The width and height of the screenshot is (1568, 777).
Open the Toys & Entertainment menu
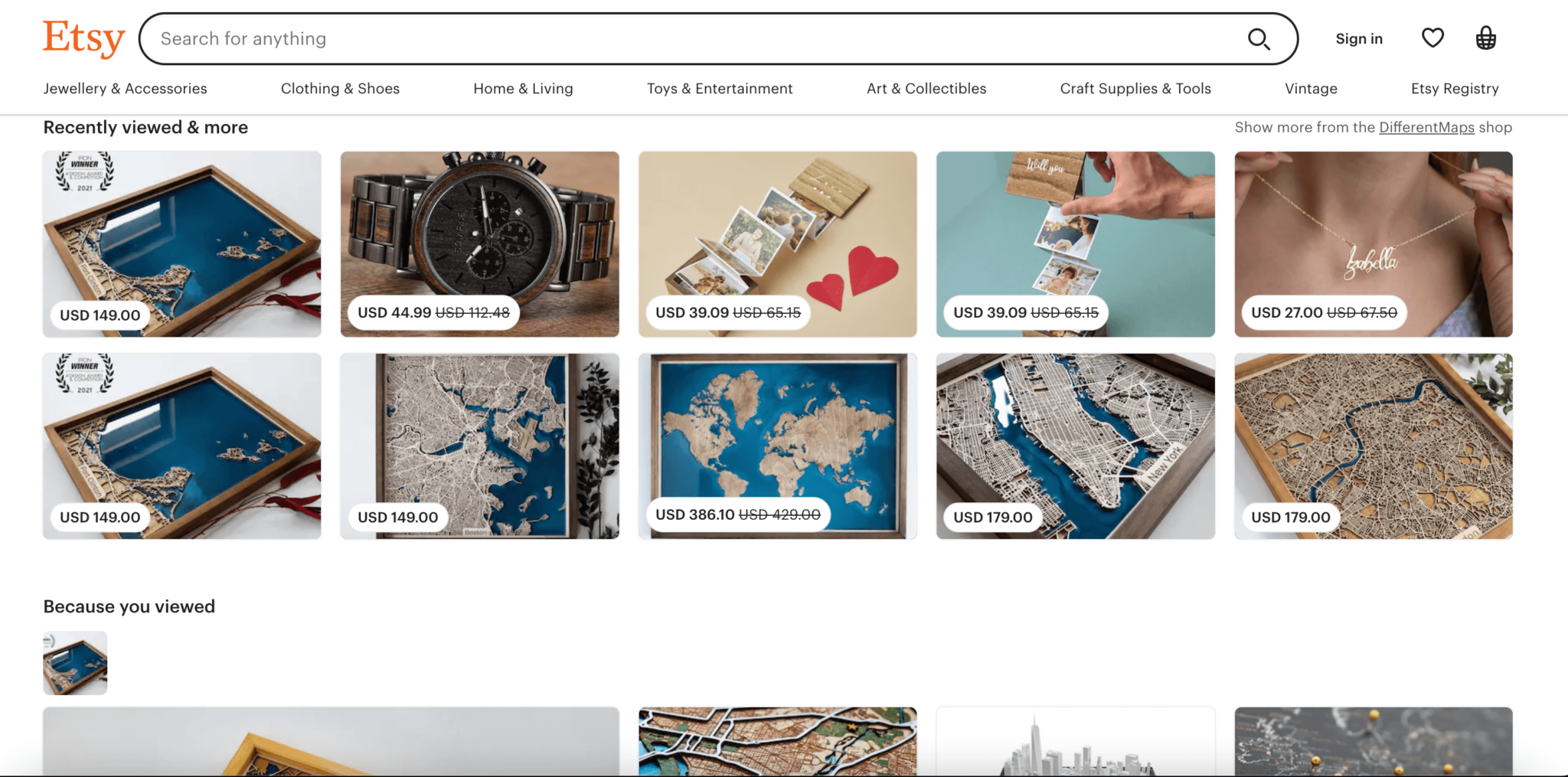coord(720,88)
